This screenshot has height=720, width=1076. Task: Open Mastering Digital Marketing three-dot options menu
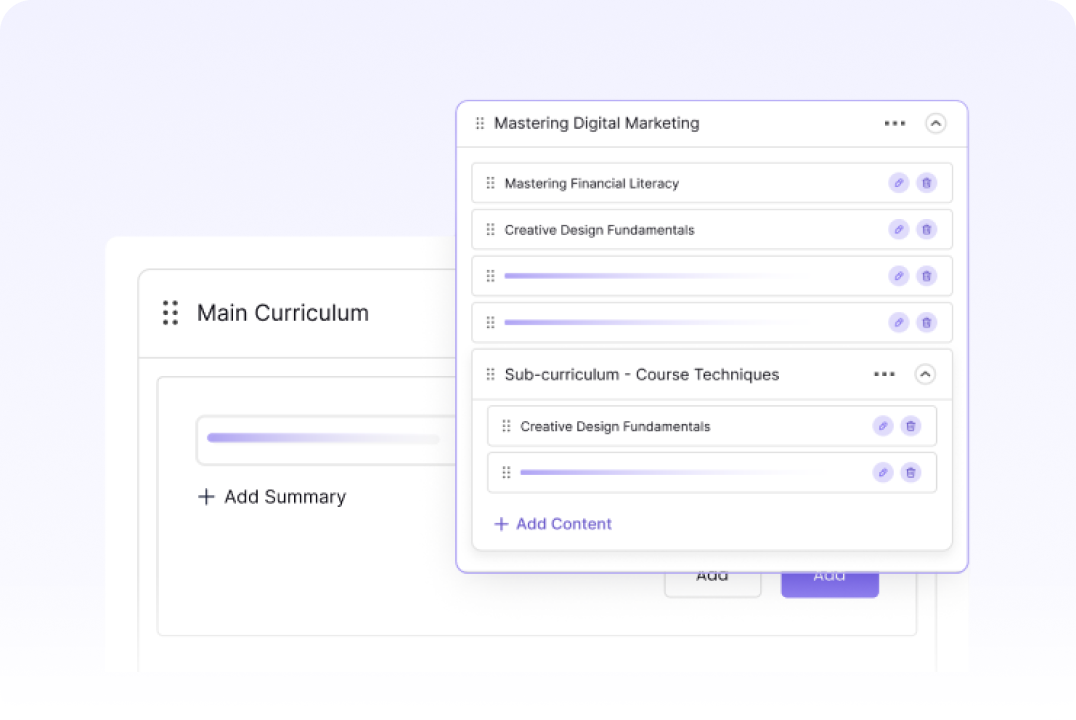[895, 124]
